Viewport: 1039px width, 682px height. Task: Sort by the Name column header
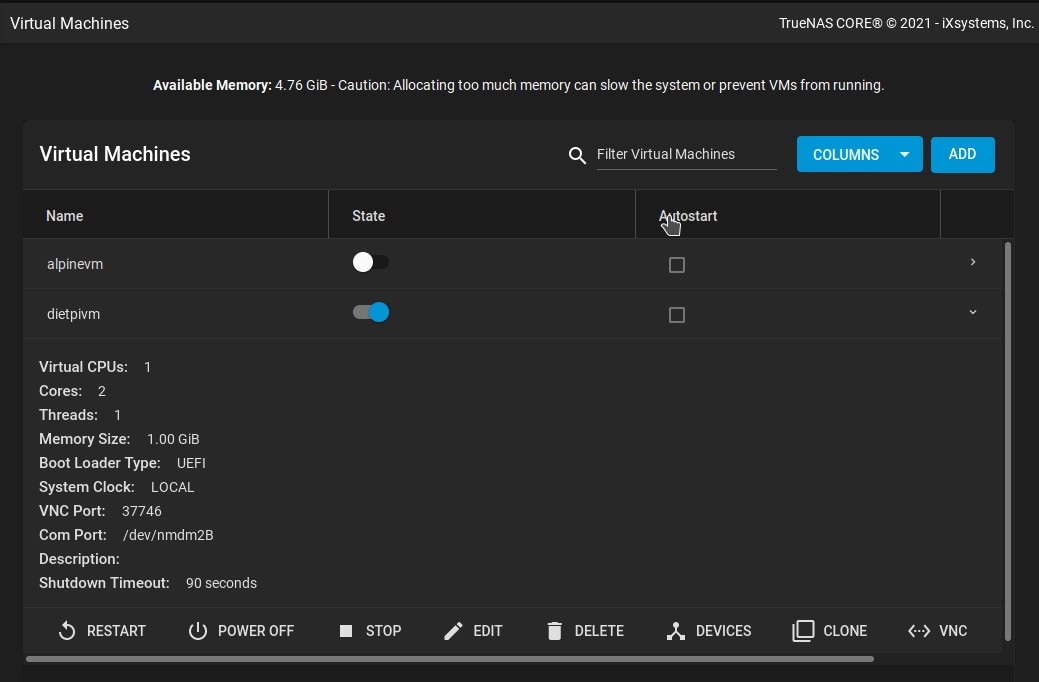pos(65,216)
